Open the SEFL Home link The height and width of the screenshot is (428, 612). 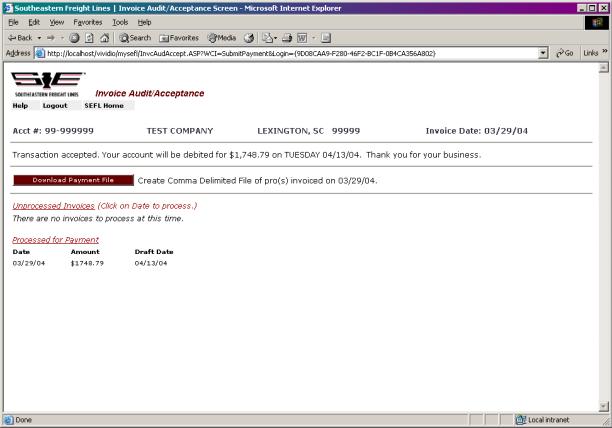pos(103,105)
